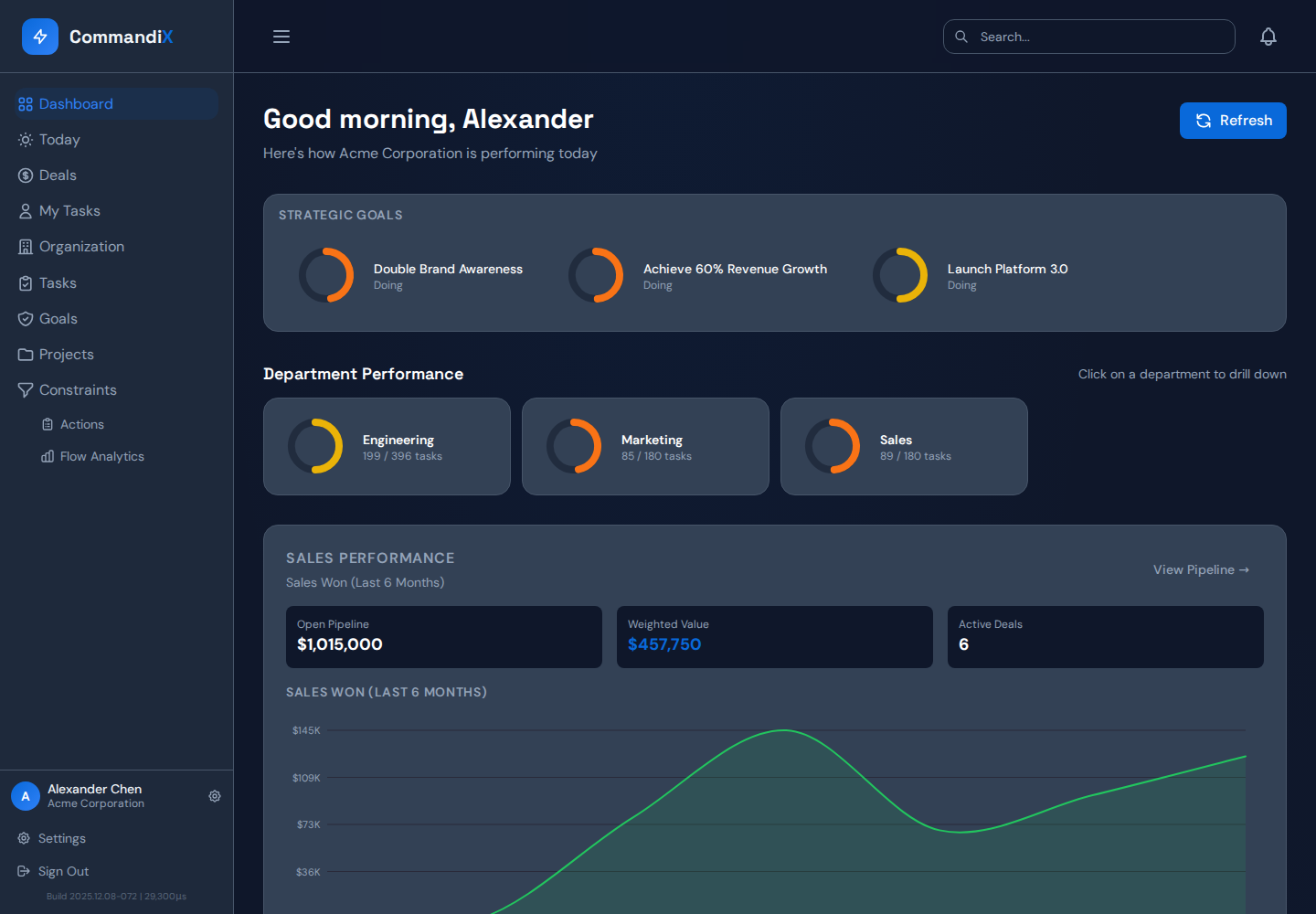Click the Launch Platform 3.0 progress ring

coord(900,275)
